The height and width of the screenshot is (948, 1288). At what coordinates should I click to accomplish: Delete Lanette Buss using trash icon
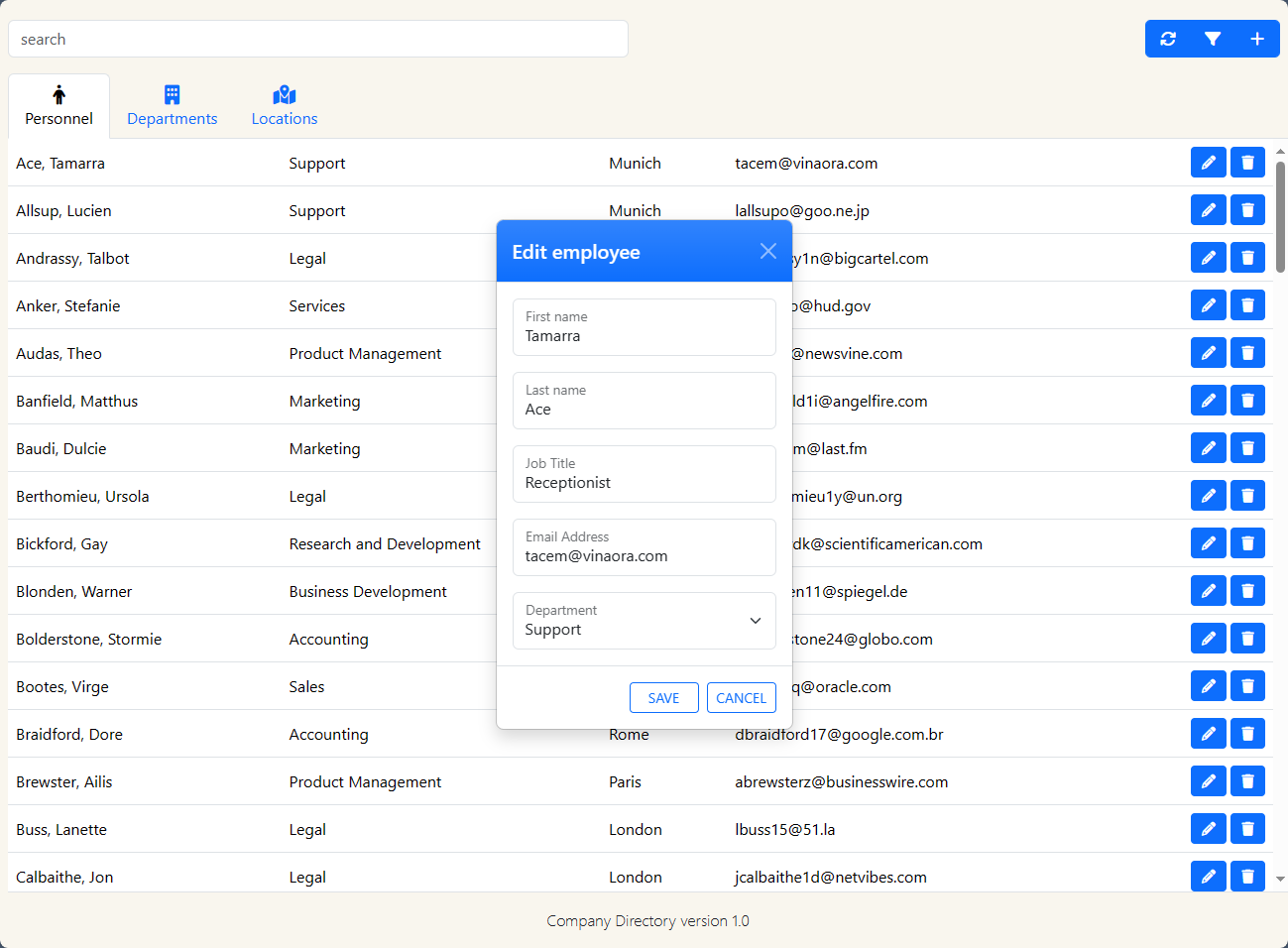point(1247,829)
